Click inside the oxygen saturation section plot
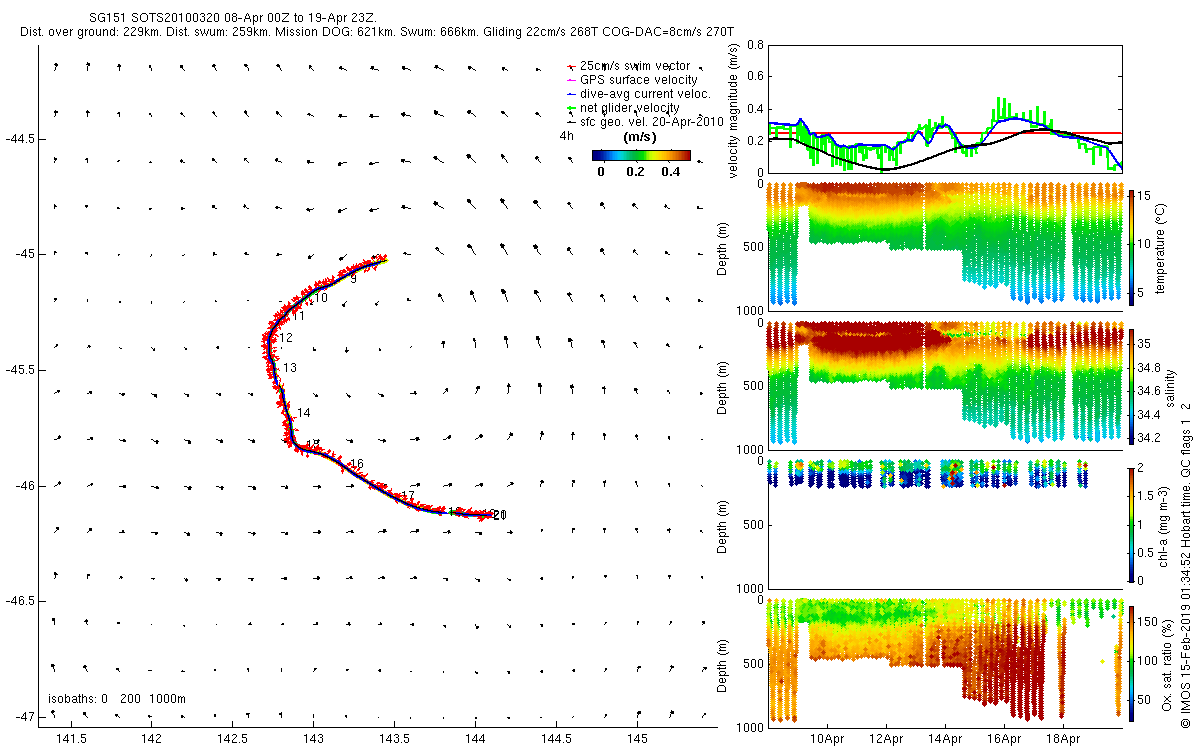The height and width of the screenshot is (750, 1200). 944,662
